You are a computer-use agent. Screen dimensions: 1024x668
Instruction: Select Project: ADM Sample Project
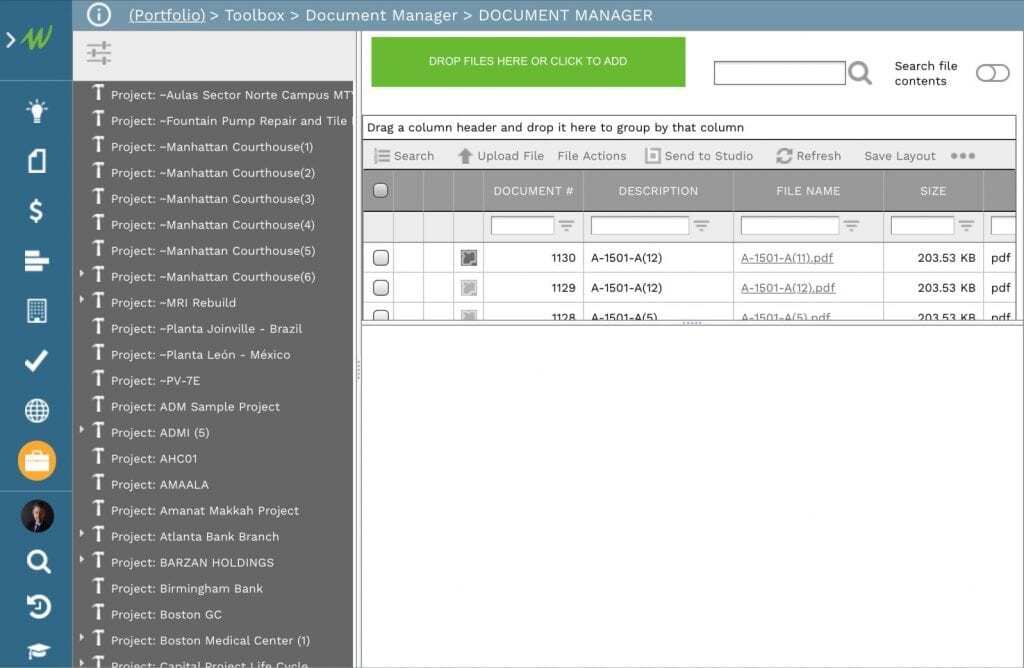click(x=195, y=406)
